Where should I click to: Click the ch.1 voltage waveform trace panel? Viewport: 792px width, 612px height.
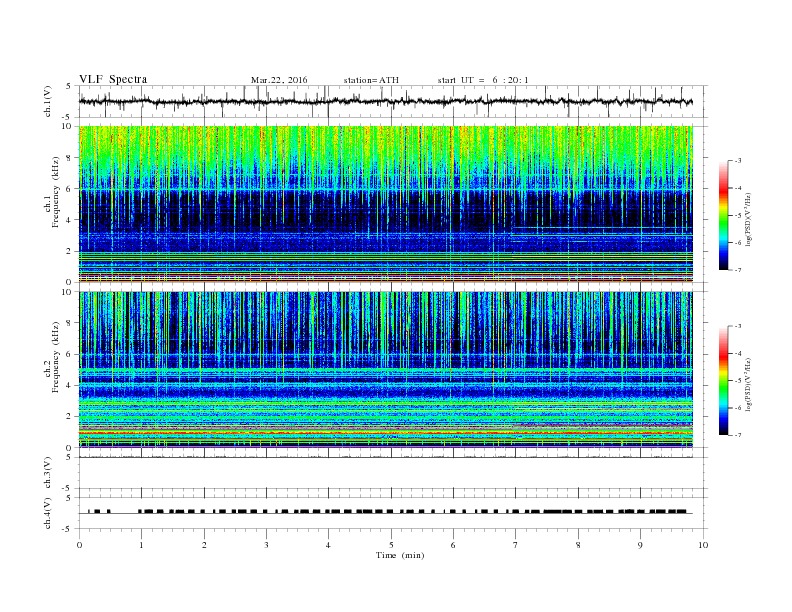(x=393, y=101)
